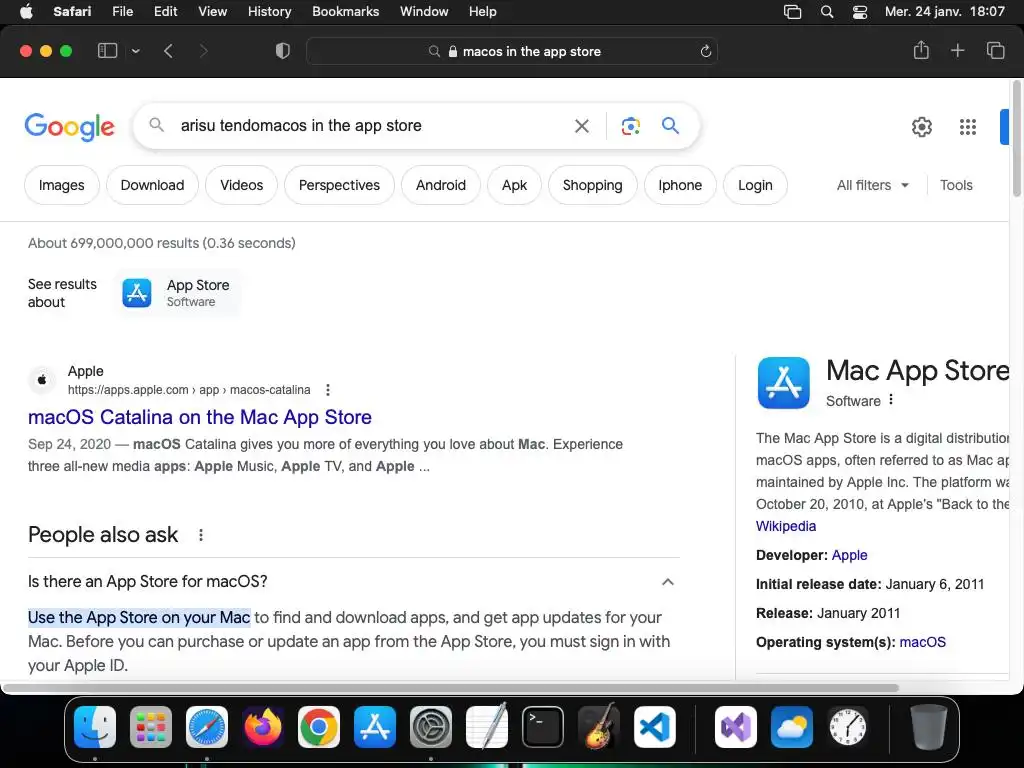This screenshot has width=1024, height=768.
Task: Filter results by Perspectives
Action: [339, 185]
